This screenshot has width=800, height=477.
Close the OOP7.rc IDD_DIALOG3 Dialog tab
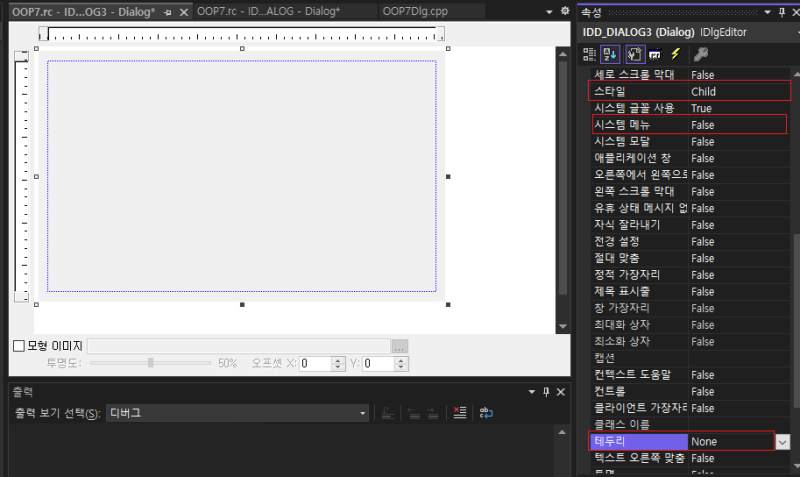pyautogui.click(x=184, y=12)
